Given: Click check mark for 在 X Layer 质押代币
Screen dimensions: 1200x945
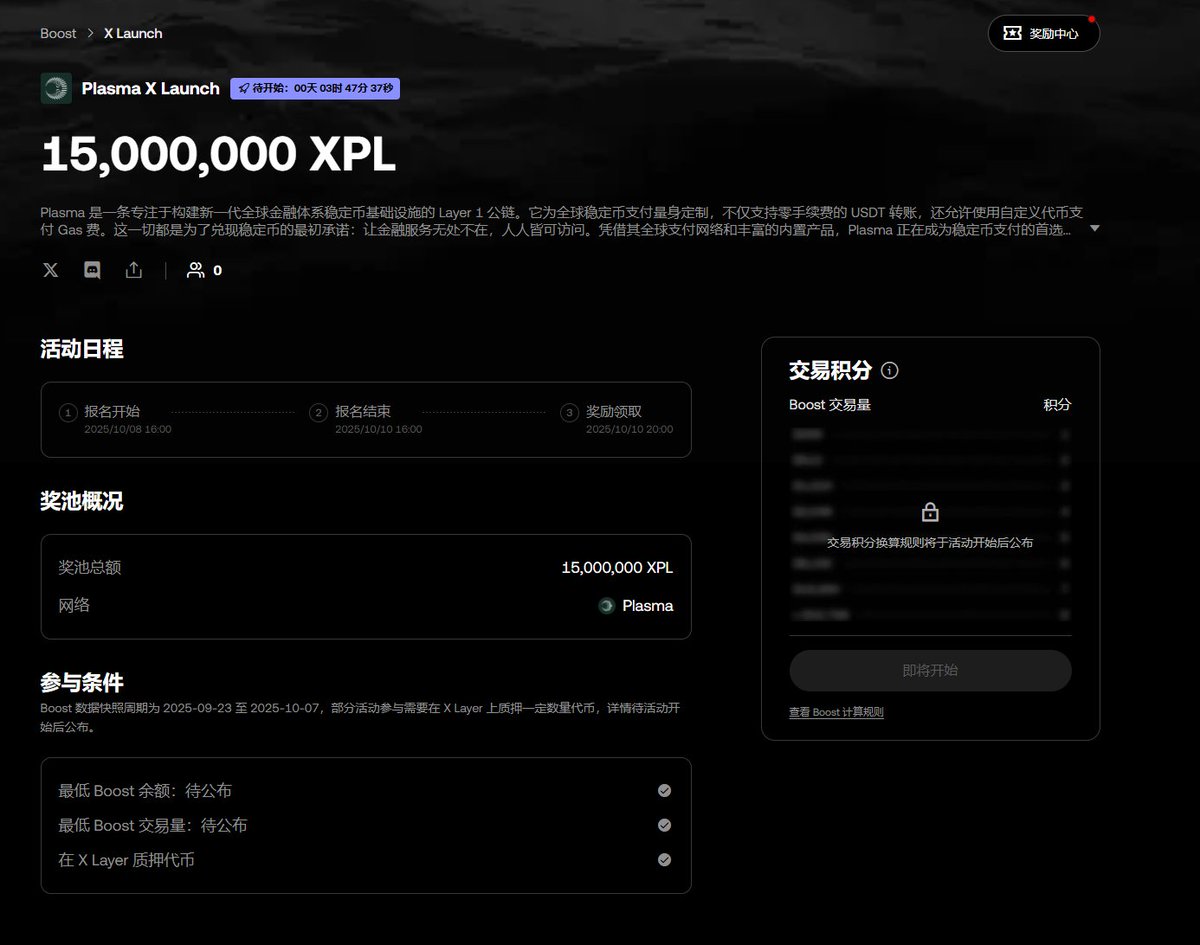Looking at the screenshot, I should 664,859.
